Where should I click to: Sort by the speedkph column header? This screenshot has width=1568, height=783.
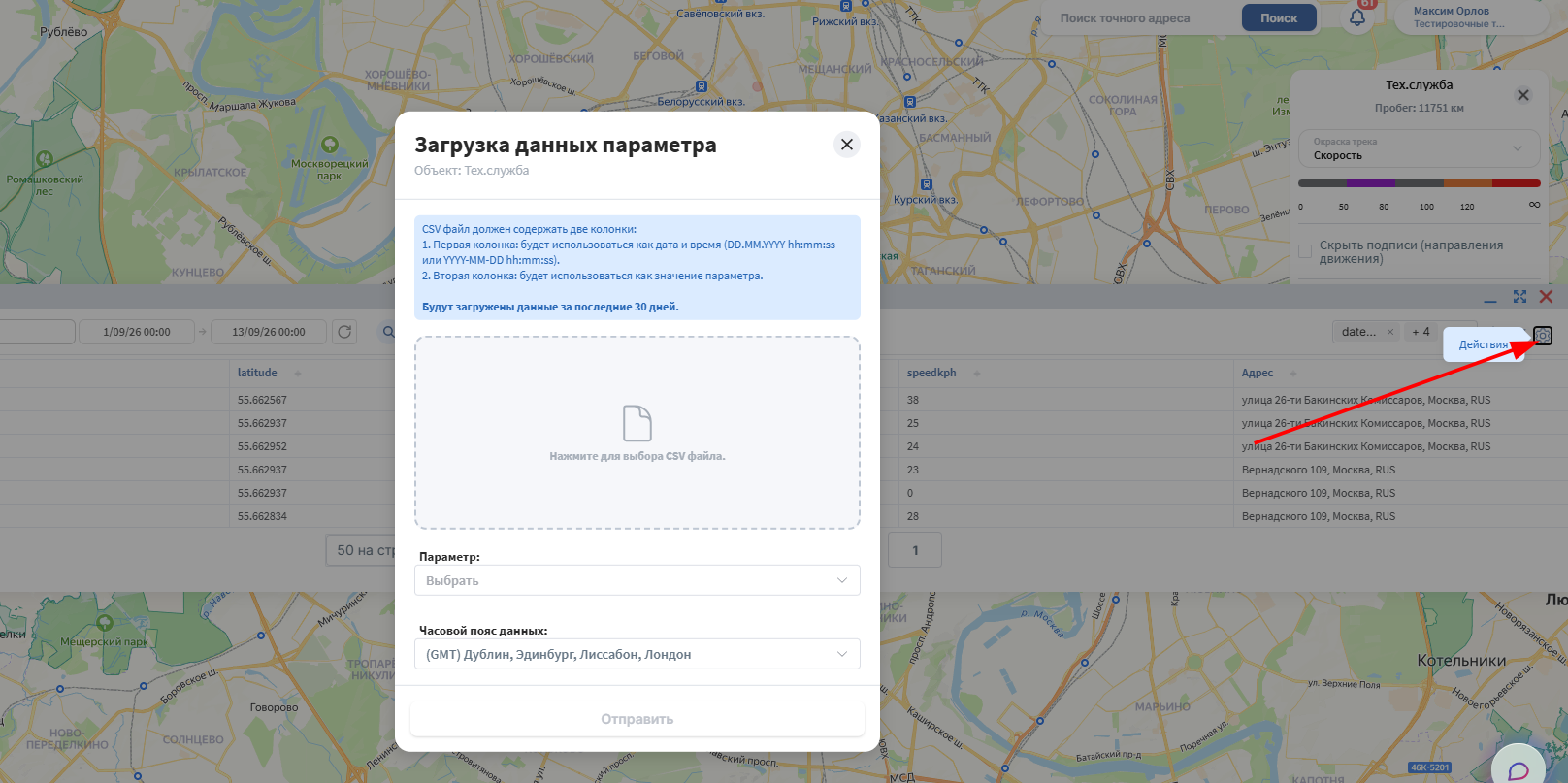[x=931, y=373]
